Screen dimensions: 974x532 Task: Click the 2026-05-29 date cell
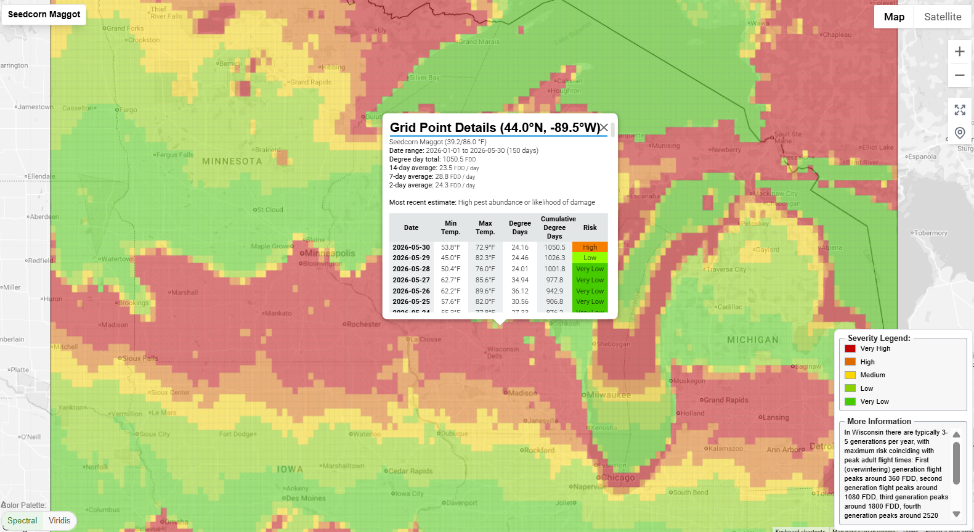pyautogui.click(x=411, y=257)
